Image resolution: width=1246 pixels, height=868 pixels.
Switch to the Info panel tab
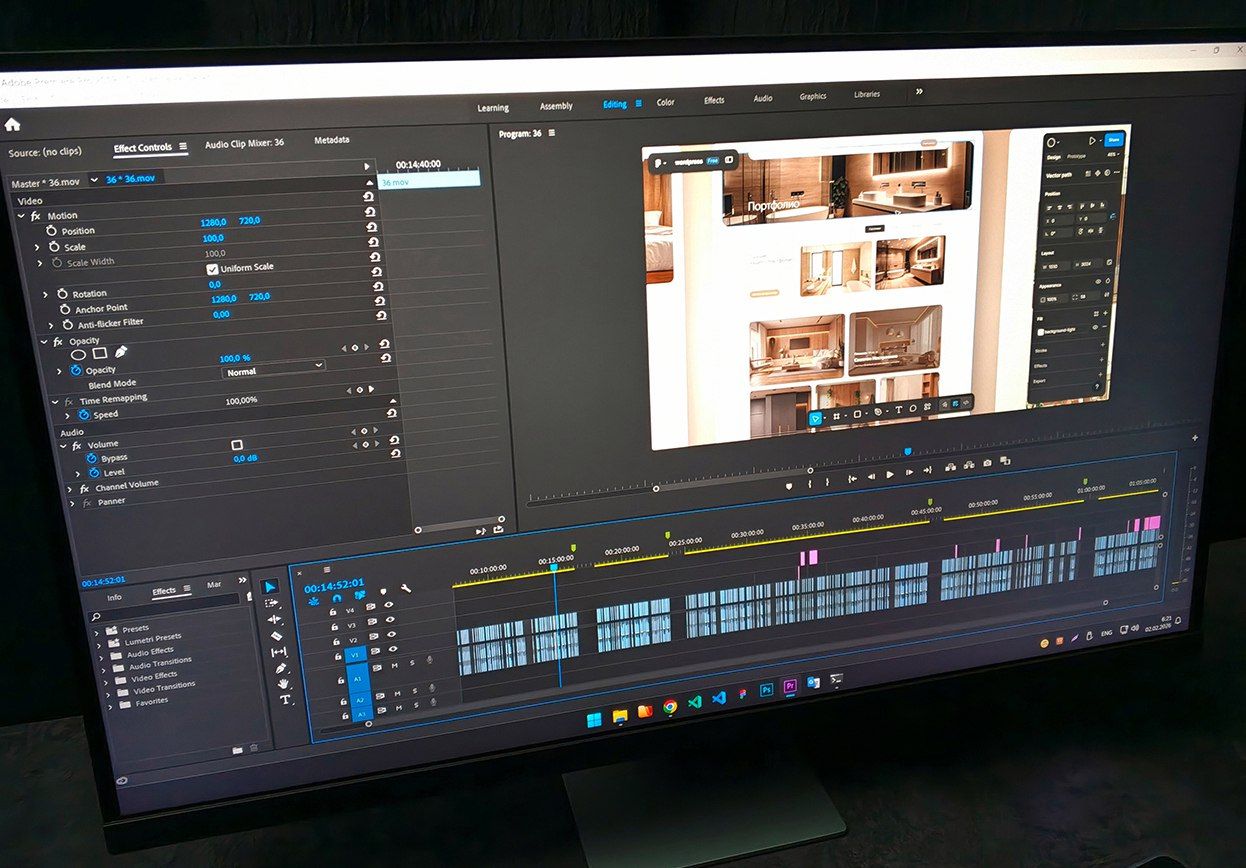(115, 597)
